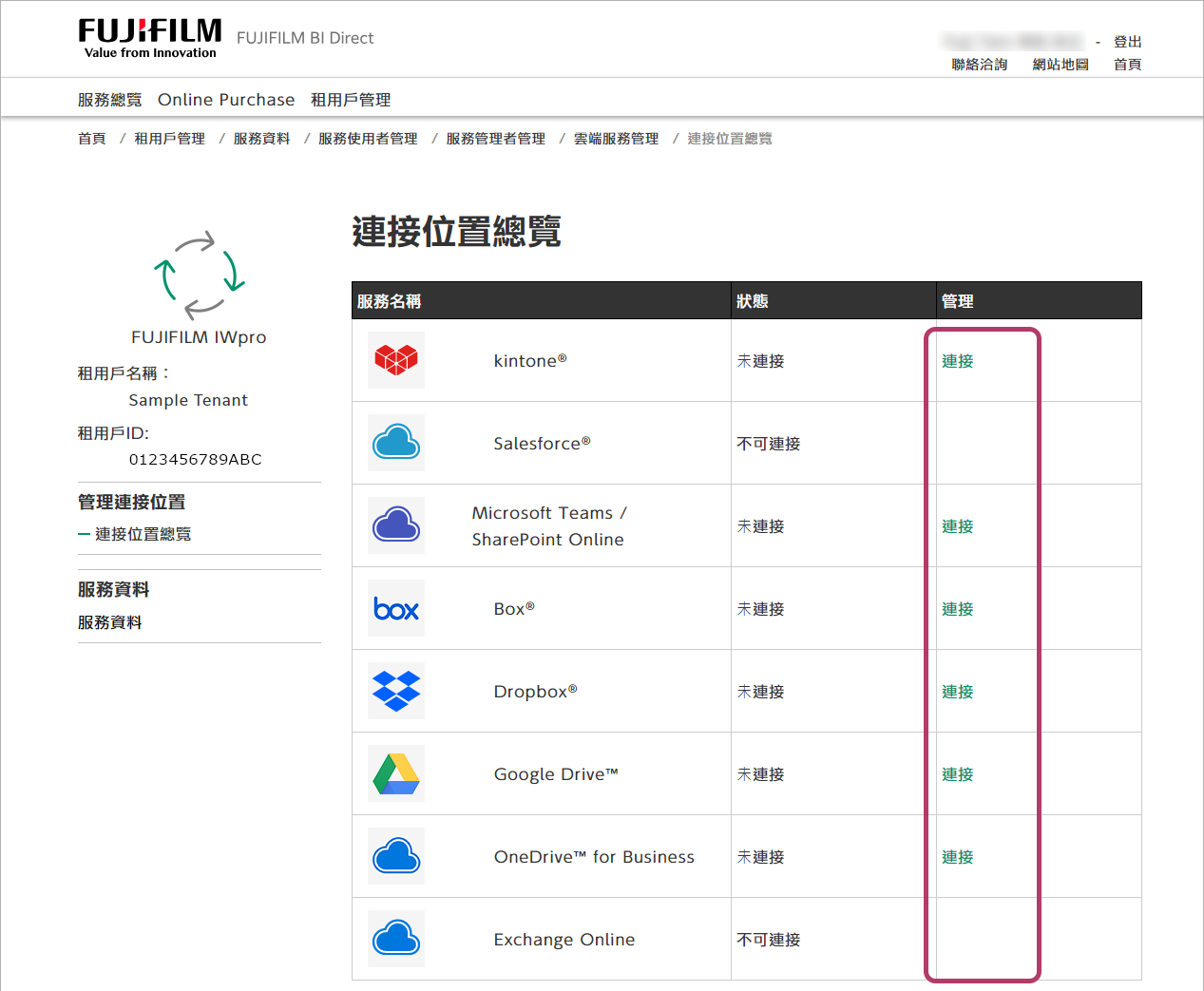Click 首頁 in the breadcrumb
Image resolution: width=1204 pixels, height=991 pixels.
tap(92, 139)
